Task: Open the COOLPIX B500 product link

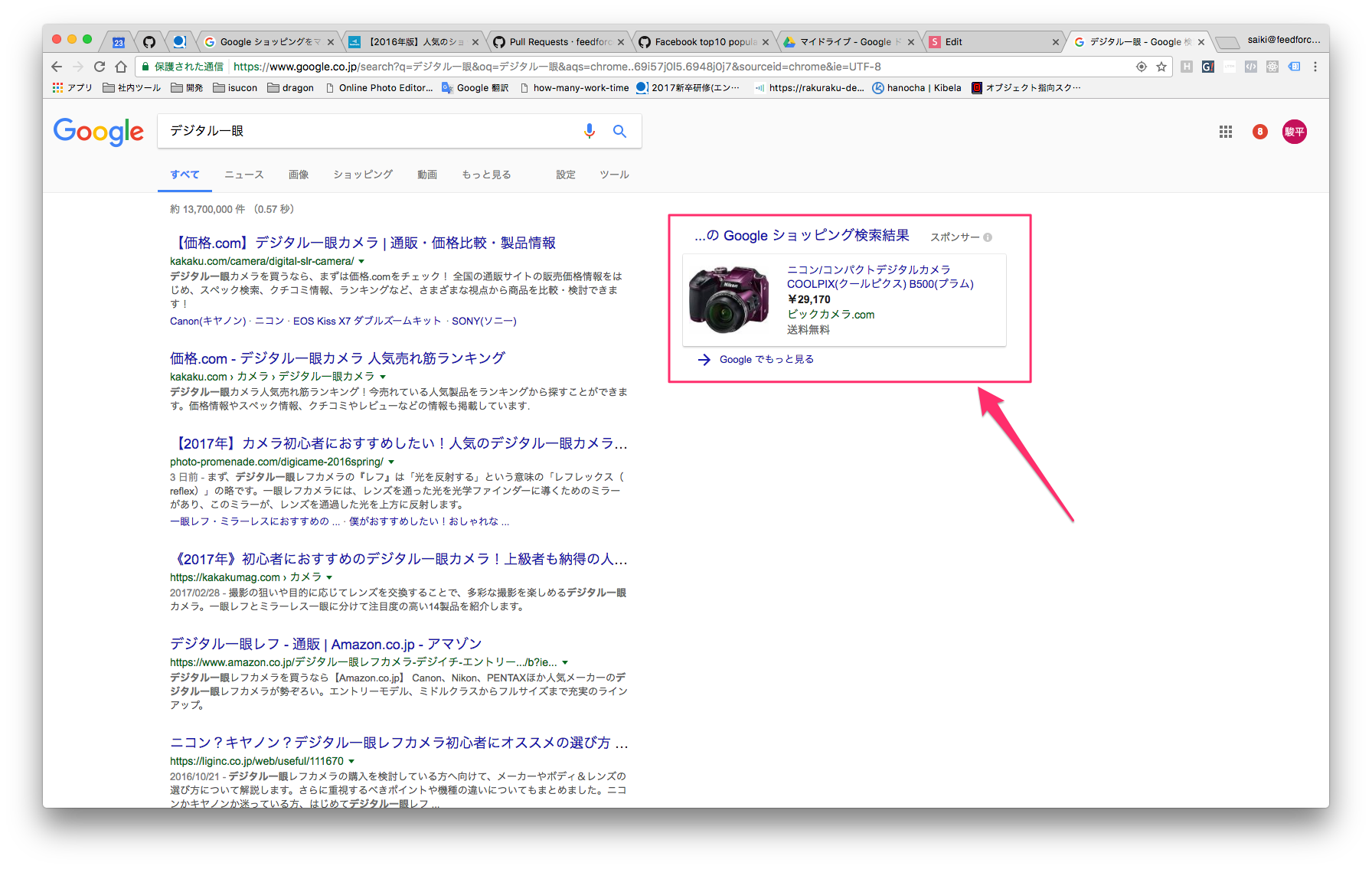Action: (880, 277)
